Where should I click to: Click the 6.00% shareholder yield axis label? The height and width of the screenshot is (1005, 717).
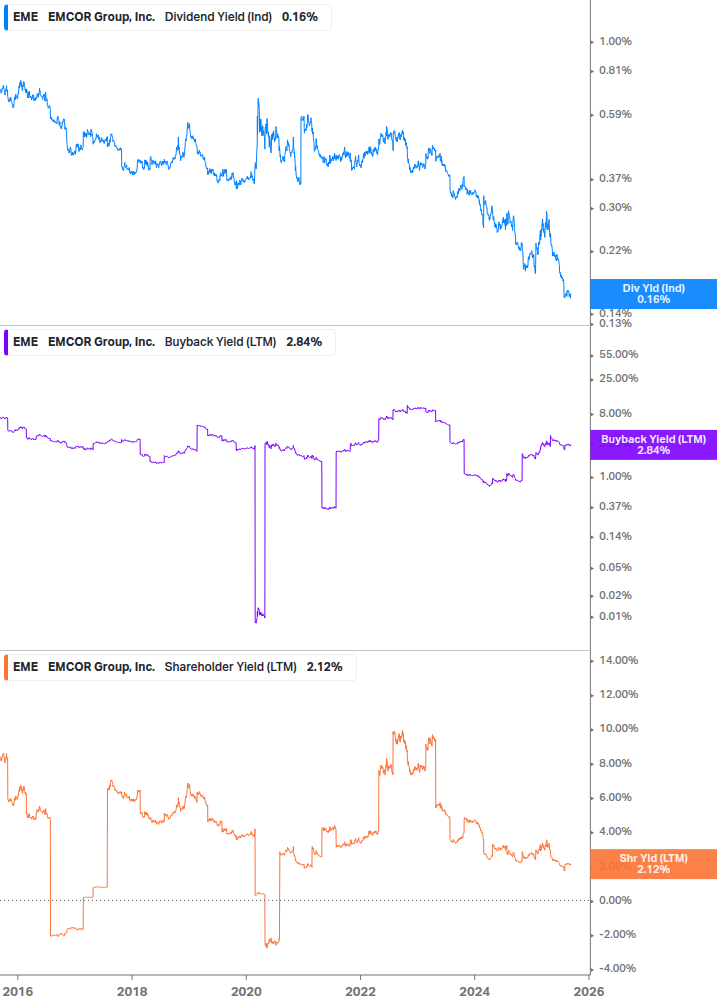(615, 798)
